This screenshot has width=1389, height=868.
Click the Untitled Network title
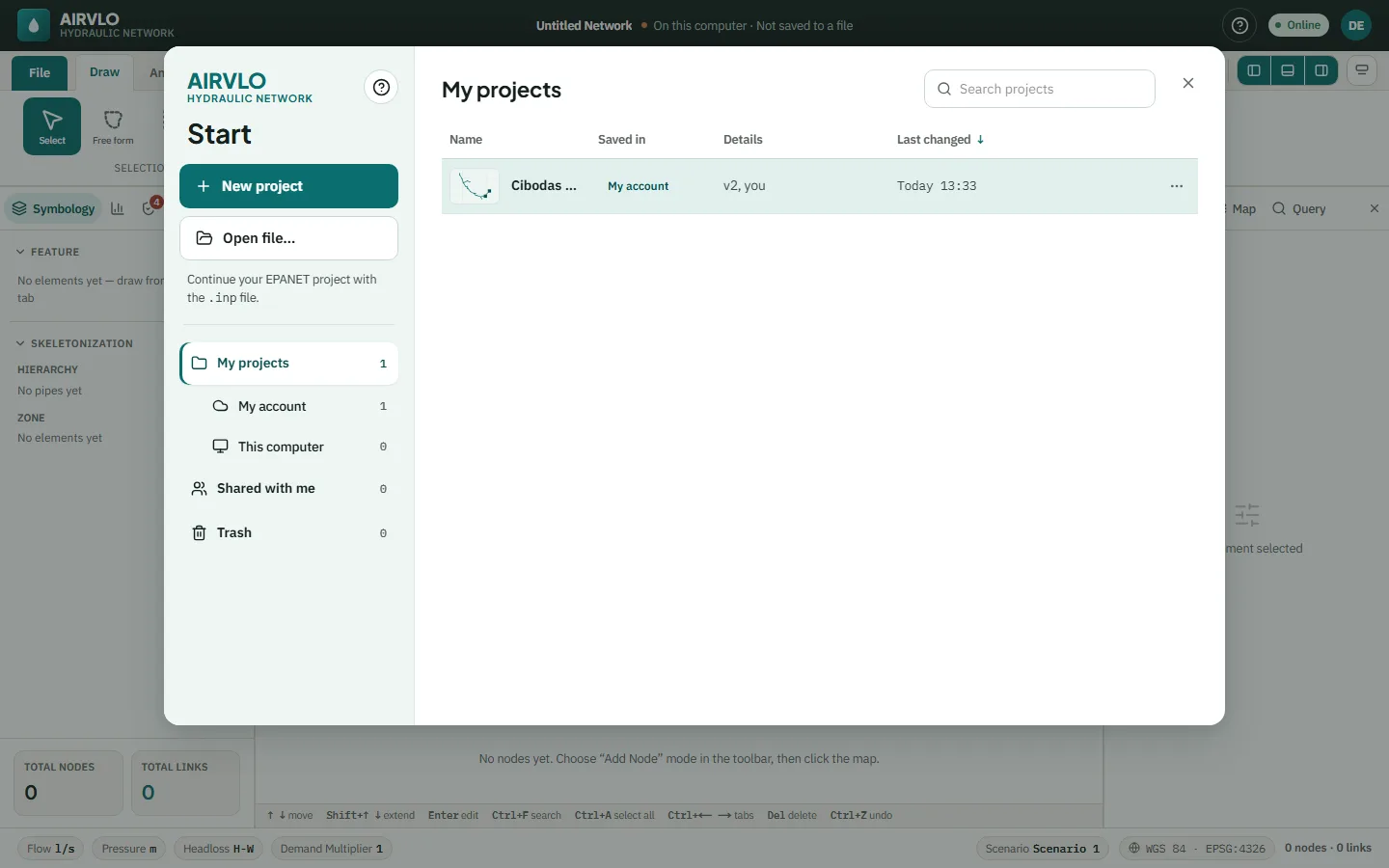[584, 26]
